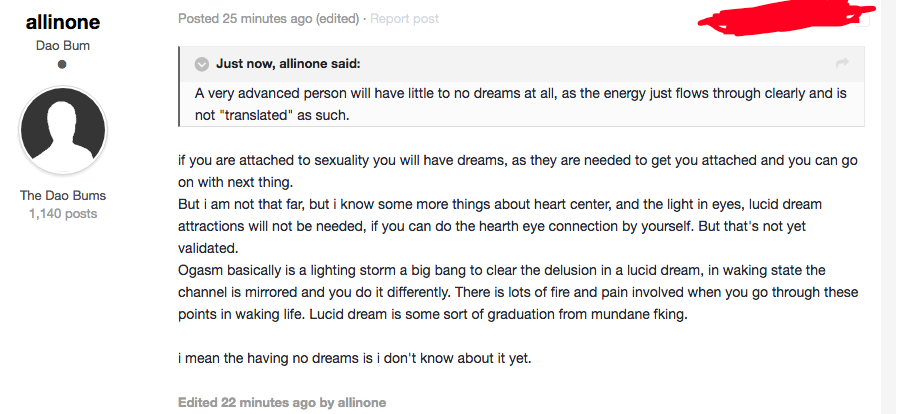Click 'Edited 22 minutes ago by allinone' note
The width and height of the screenshot is (907, 414).
[x=282, y=402]
